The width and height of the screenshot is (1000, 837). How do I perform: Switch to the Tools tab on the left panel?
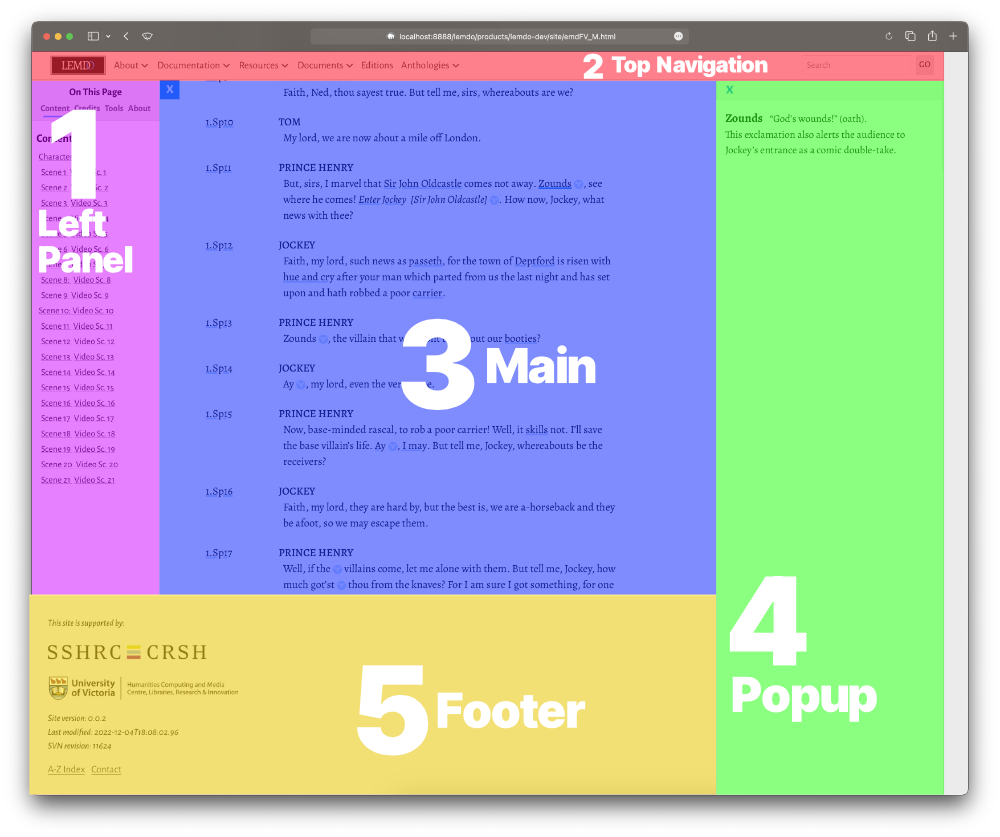[113, 108]
